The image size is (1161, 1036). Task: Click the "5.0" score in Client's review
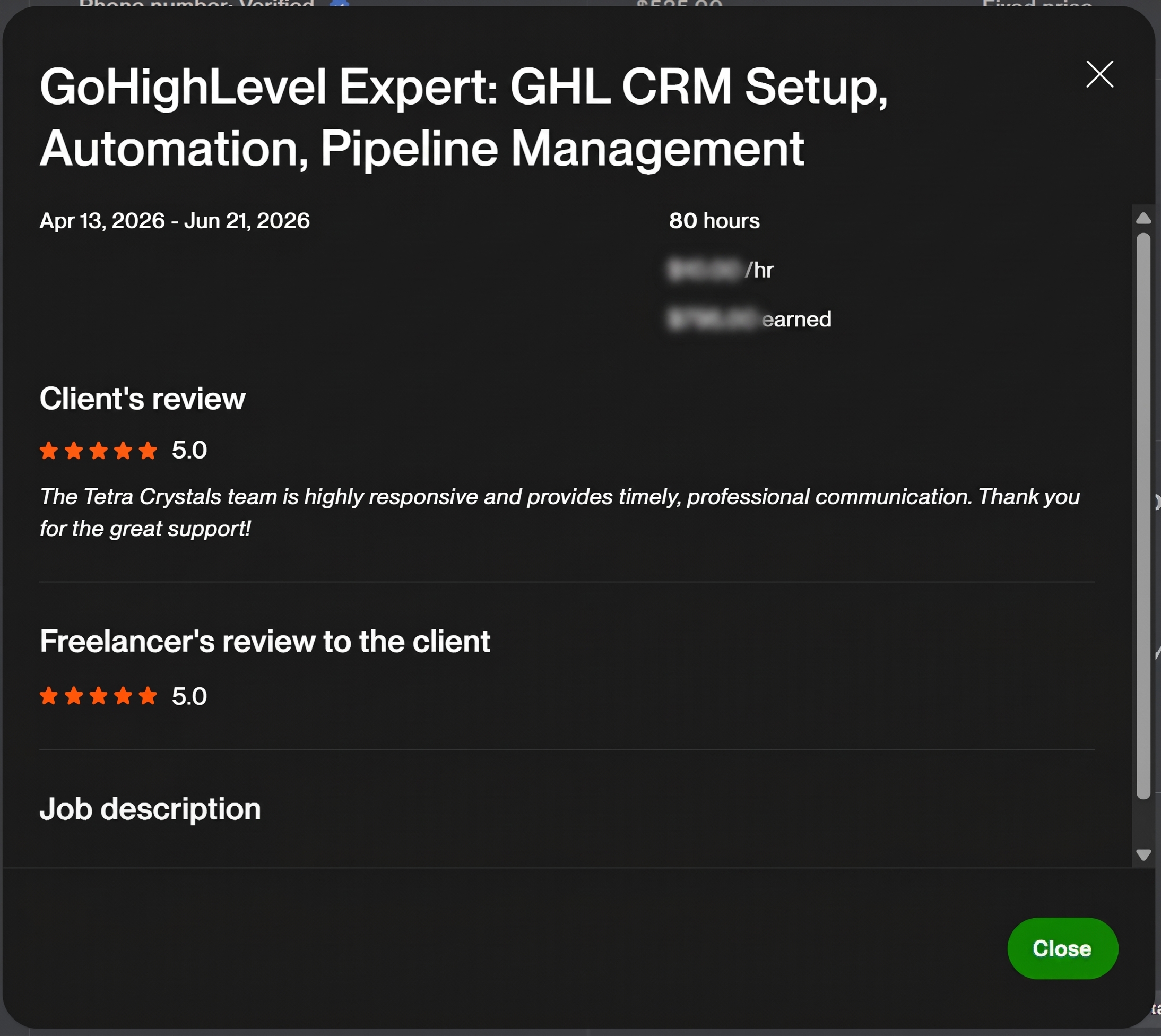(189, 450)
